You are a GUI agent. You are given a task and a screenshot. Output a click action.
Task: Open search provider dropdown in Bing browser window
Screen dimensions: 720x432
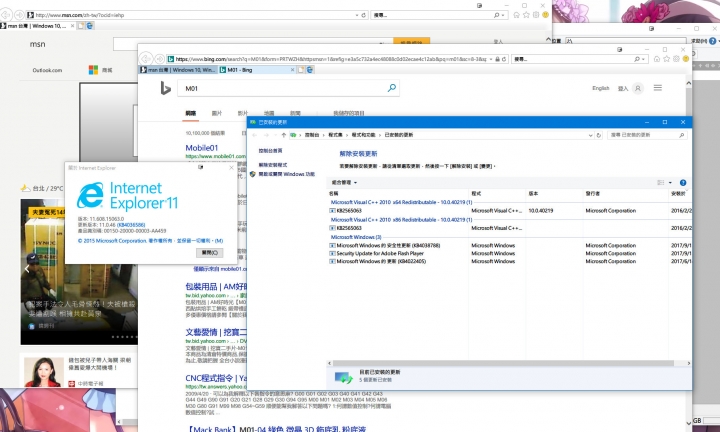click(x=643, y=59)
